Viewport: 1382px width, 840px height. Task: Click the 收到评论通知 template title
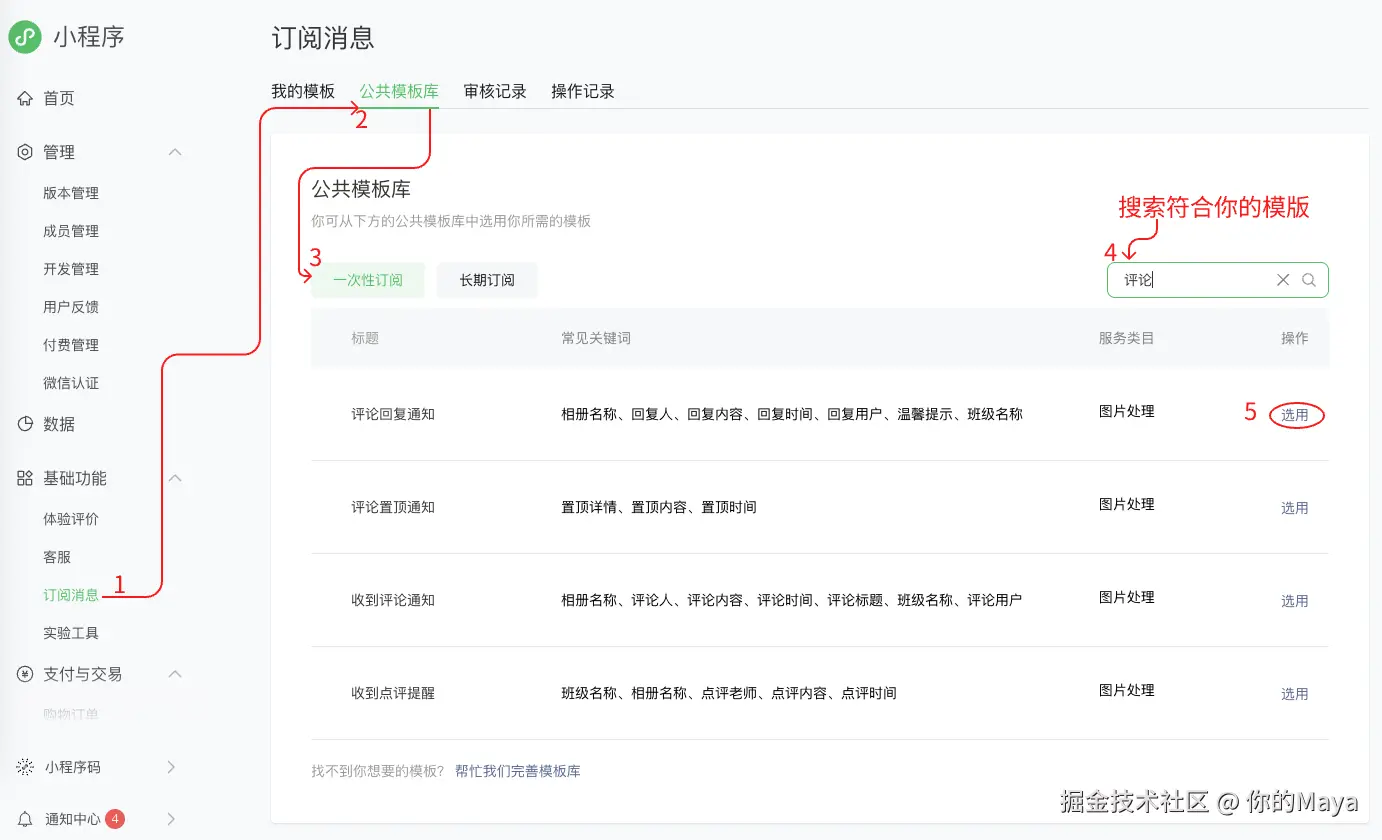click(x=393, y=600)
